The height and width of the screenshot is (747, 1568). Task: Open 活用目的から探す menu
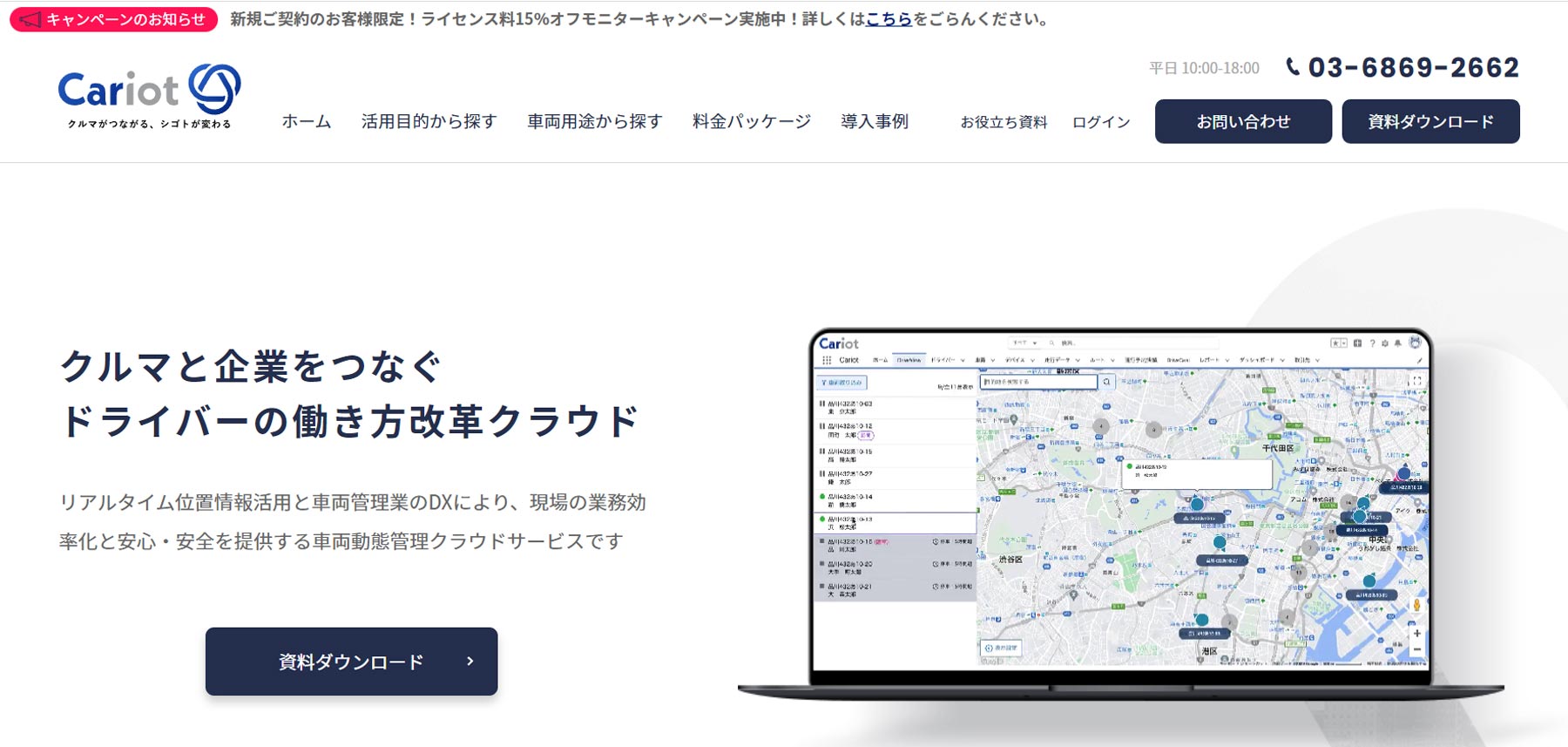click(x=429, y=121)
